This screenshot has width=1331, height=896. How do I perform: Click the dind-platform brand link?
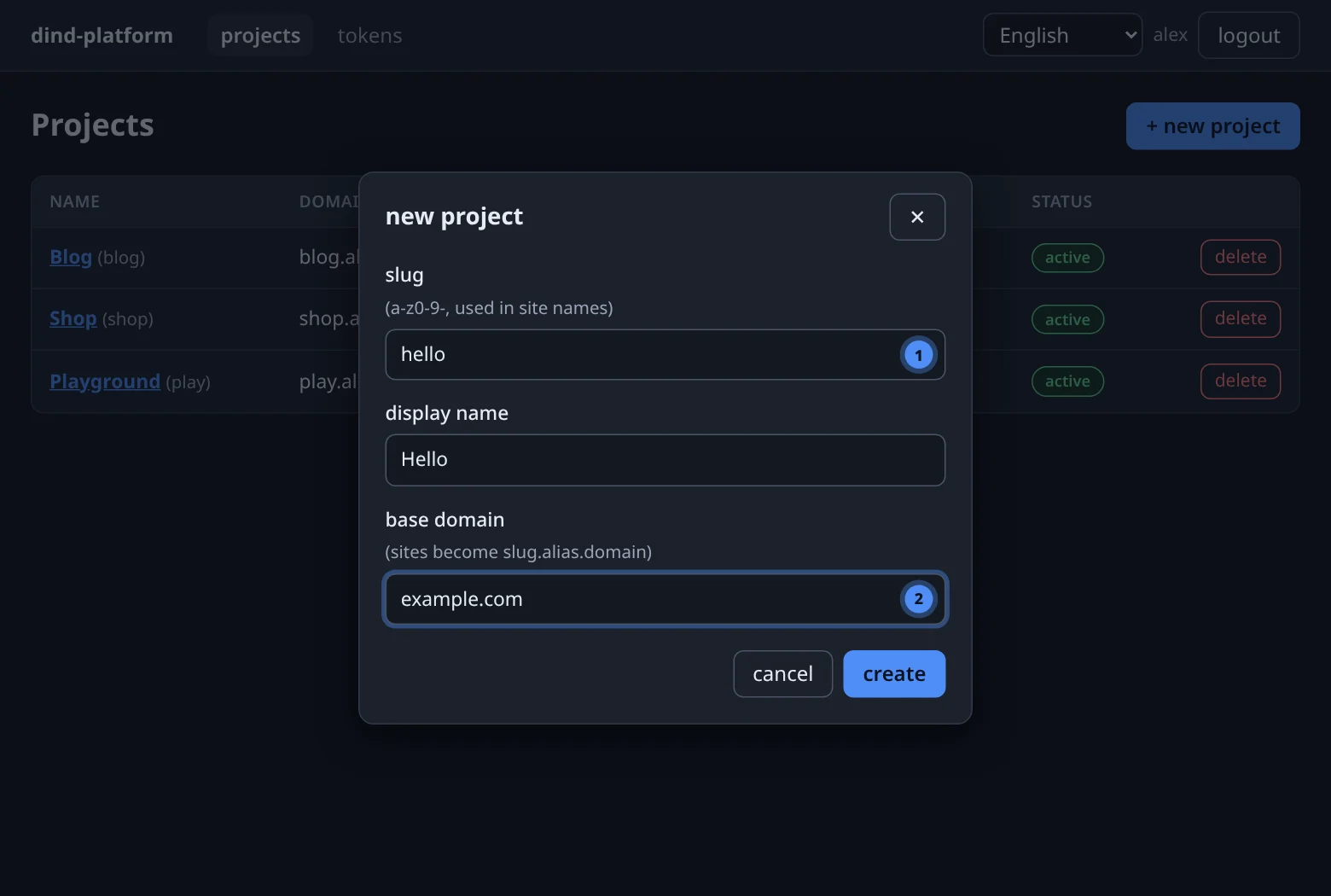coord(102,35)
